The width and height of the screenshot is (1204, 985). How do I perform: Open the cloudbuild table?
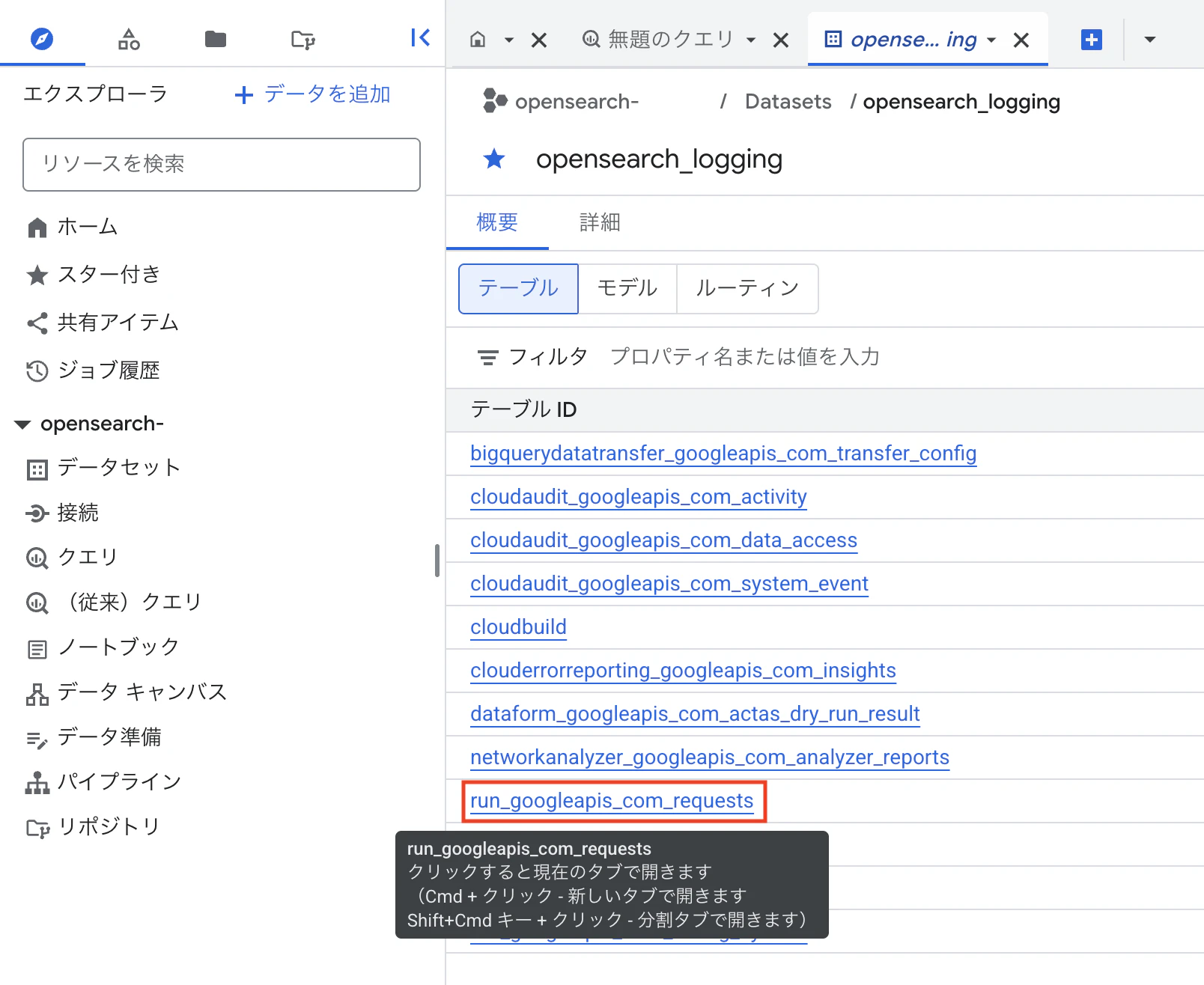(x=518, y=627)
